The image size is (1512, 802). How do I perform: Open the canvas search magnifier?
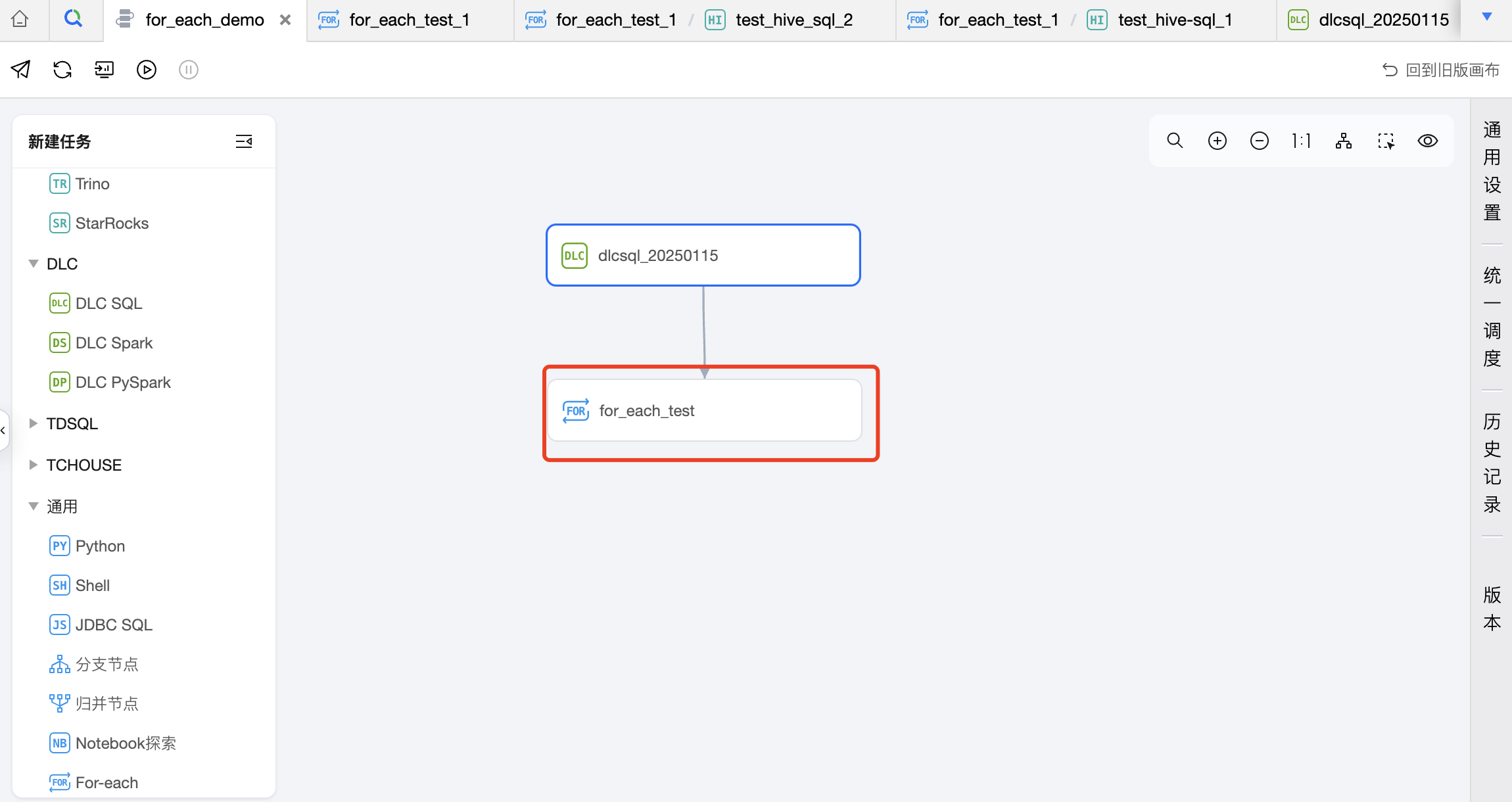pyautogui.click(x=1175, y=141)
